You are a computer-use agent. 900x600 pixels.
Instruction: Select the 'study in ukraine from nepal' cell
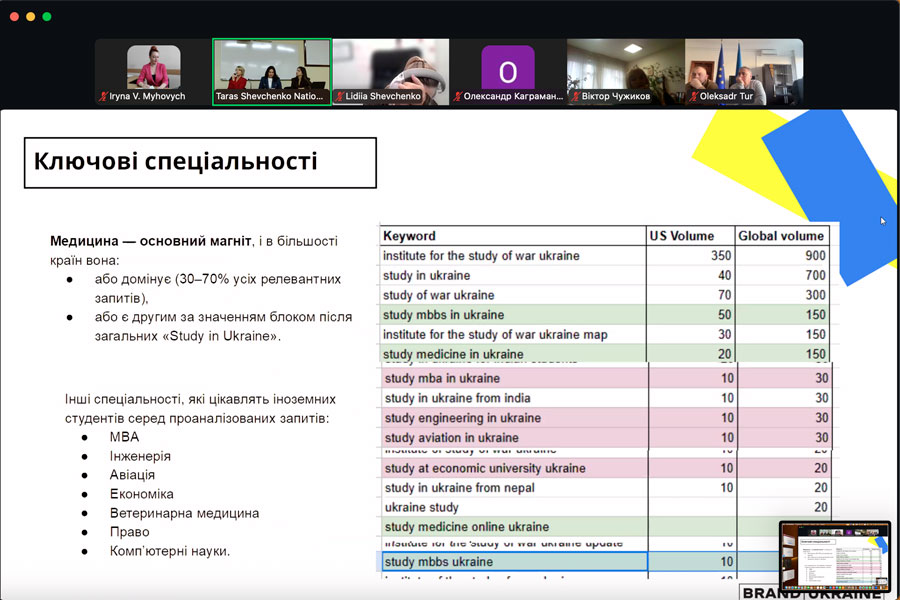515,487
